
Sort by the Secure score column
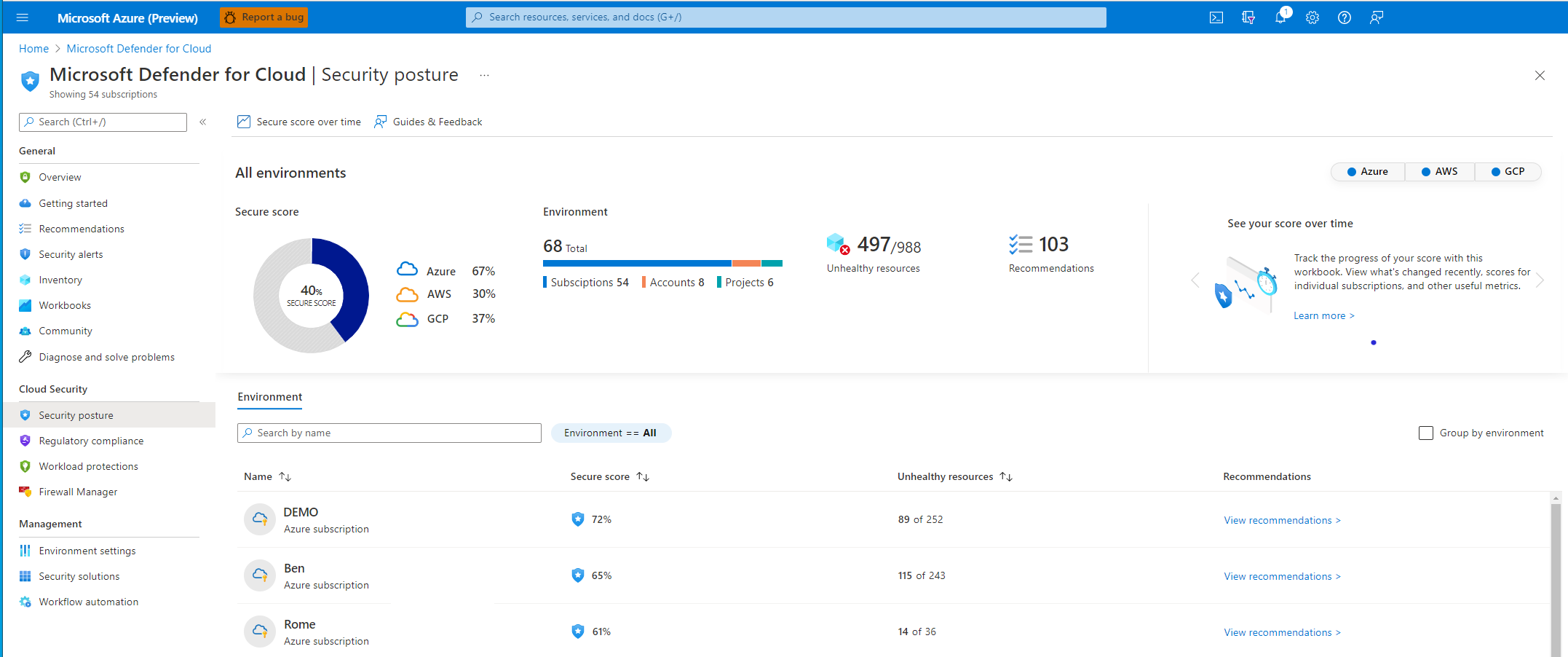click(x=610, y=477)
